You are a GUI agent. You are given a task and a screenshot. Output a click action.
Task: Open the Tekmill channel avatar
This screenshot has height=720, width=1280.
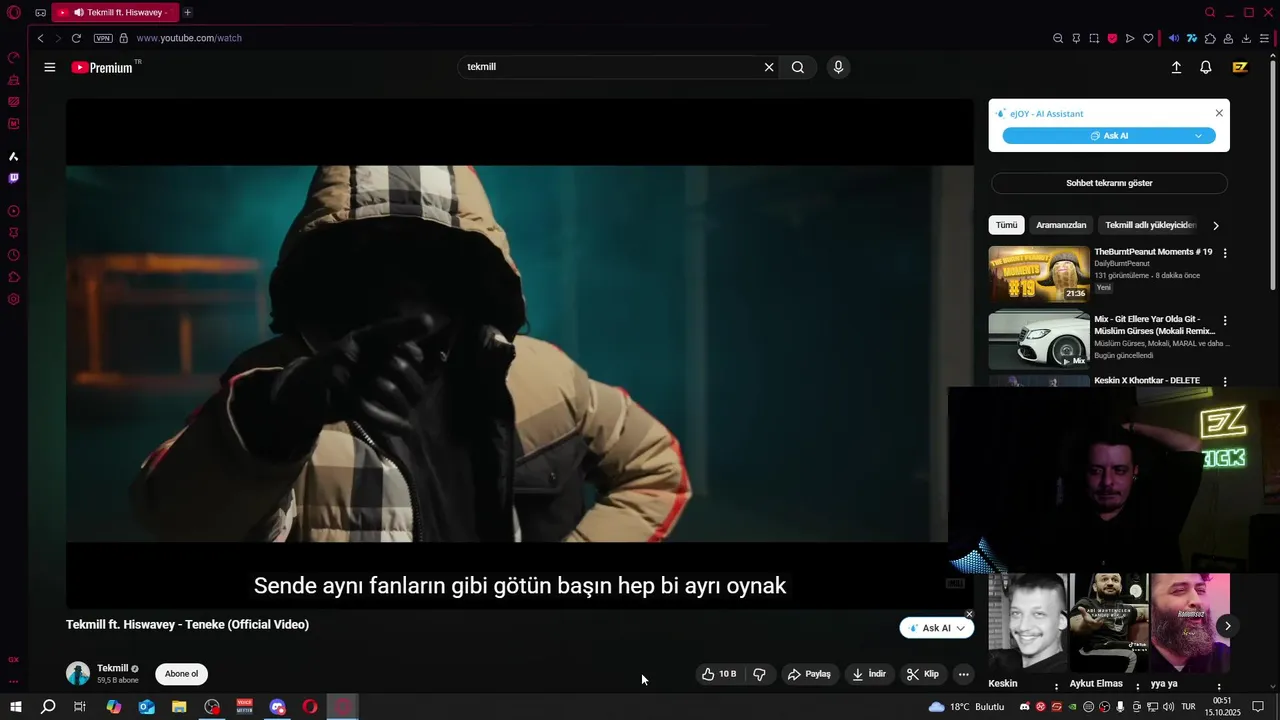78,673
